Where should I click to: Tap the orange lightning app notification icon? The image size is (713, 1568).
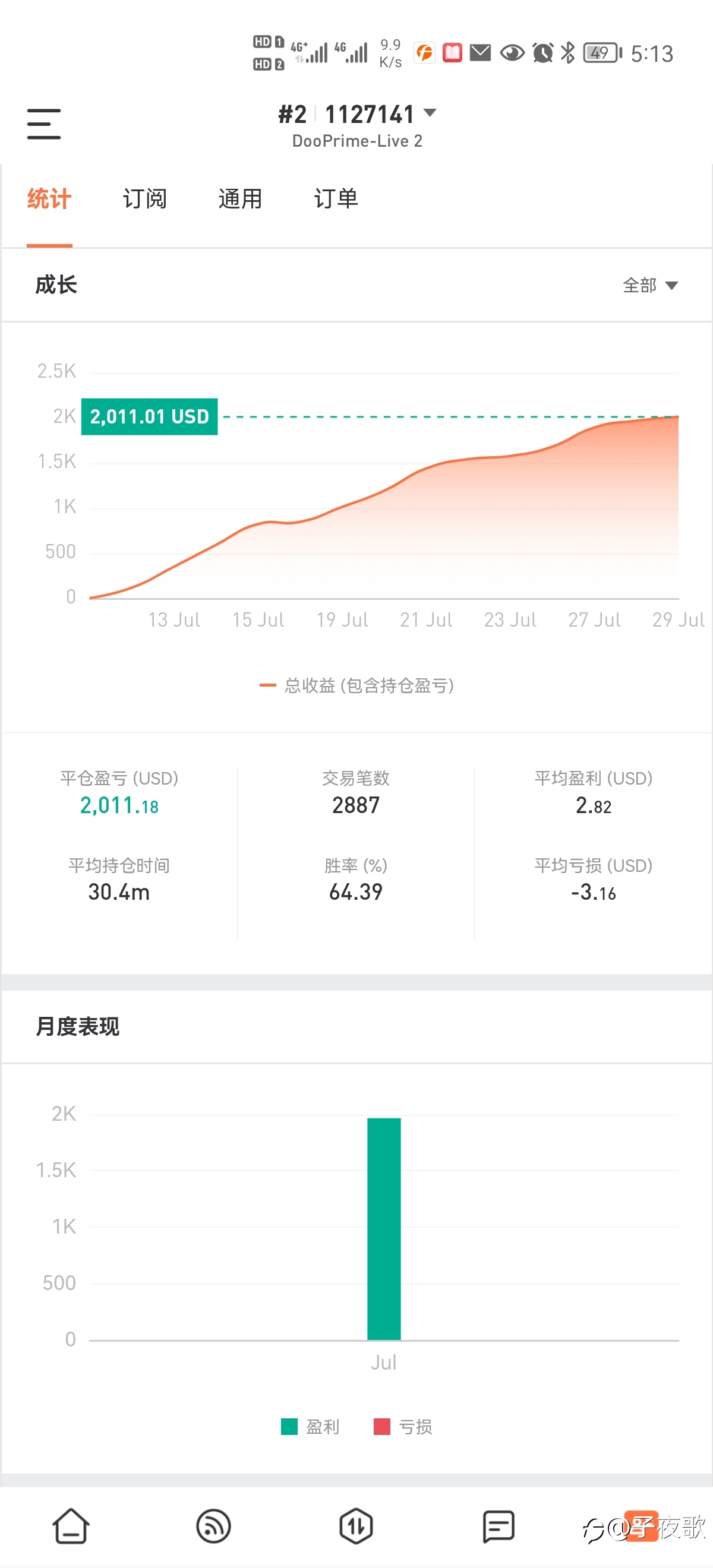pyautogui.click(x=424, y=53)
